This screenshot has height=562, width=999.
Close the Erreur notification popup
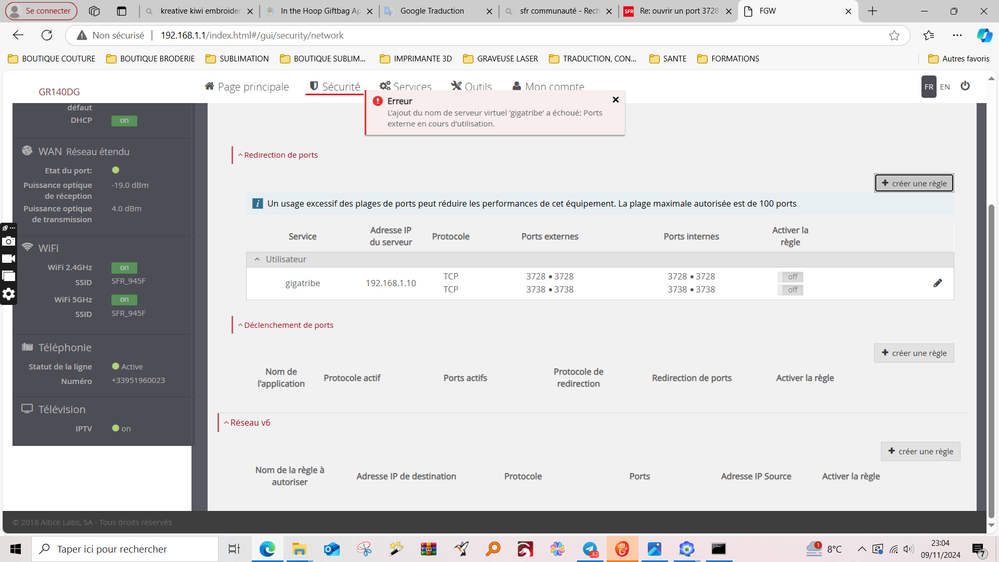[x=615, y=100]
